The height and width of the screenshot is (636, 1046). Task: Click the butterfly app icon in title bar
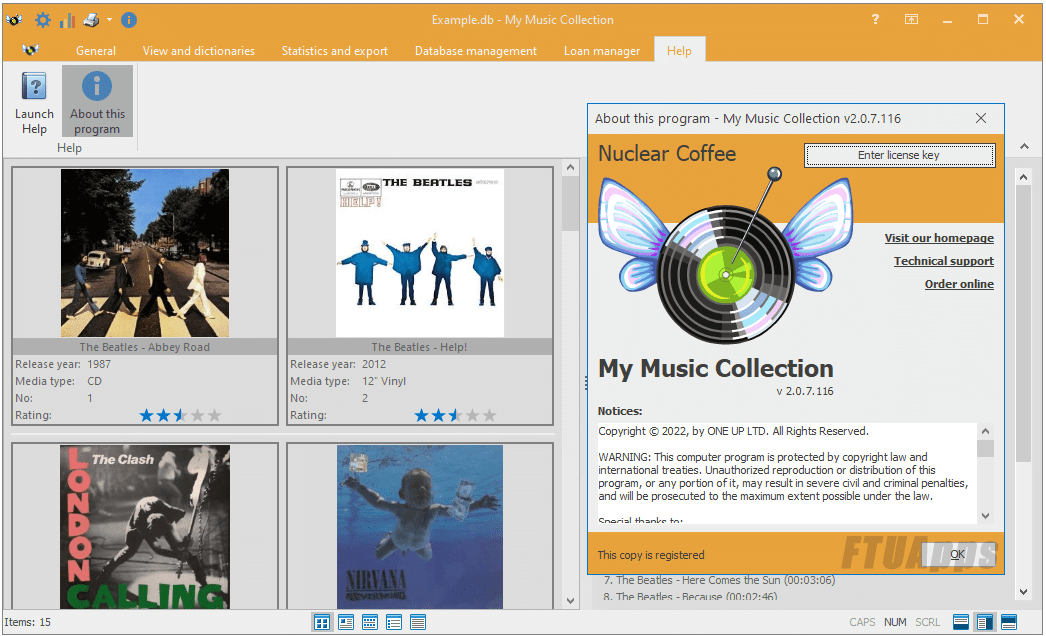click(14, 20)
